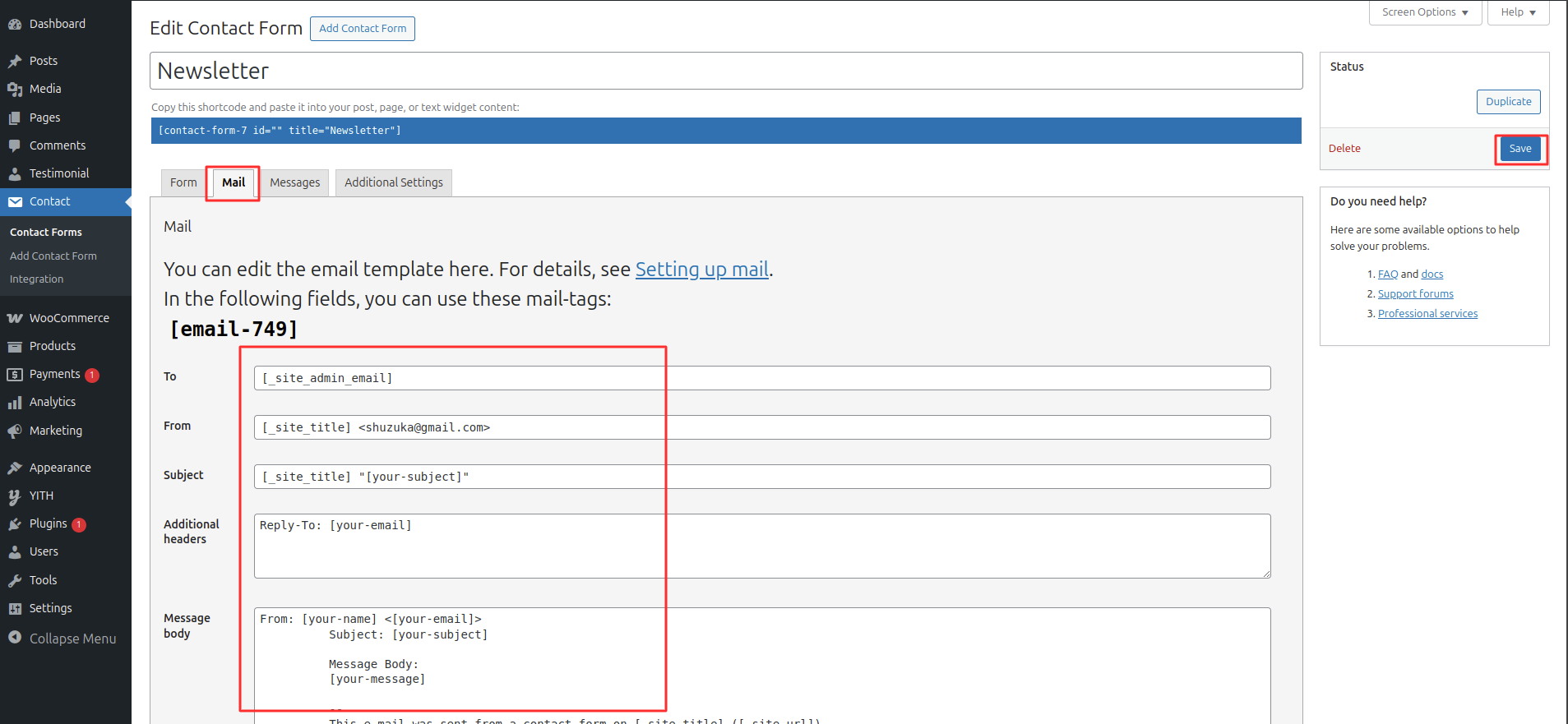Open the Additional Settings tab
Image resolution: width=1568 pixels, height=724 pixels.
tap(393, 182)
